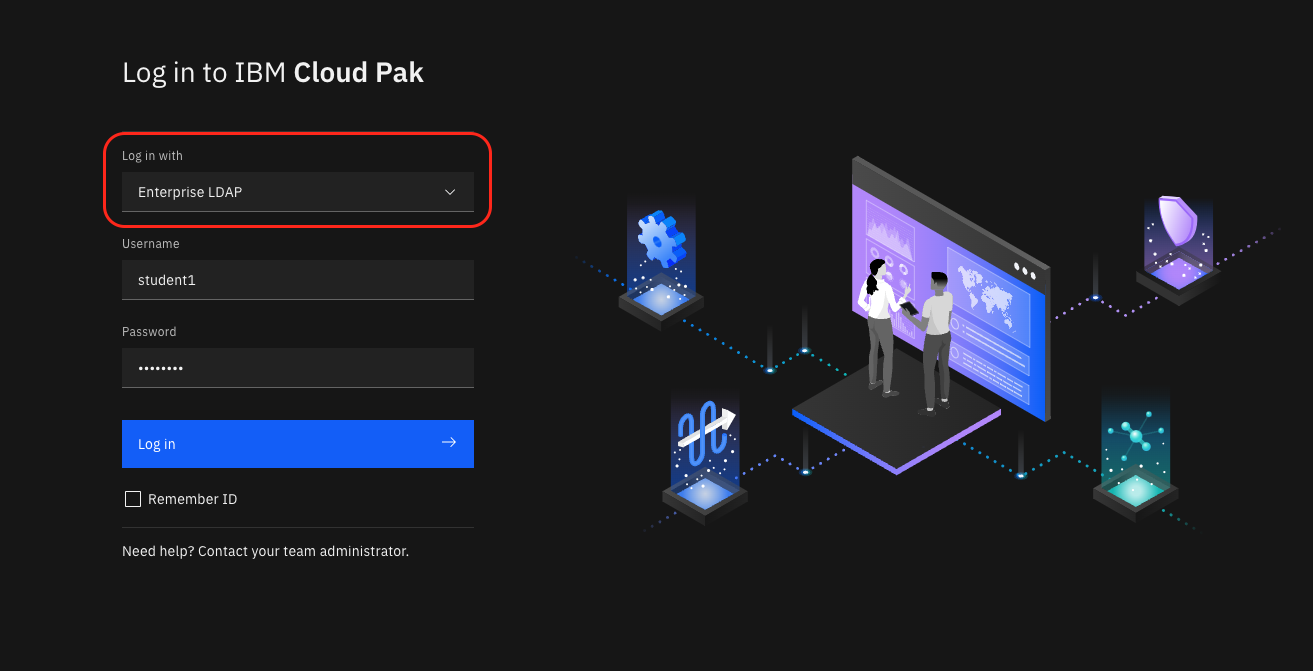Click the chevron arrow in Log in with selector

coord(450,192)
